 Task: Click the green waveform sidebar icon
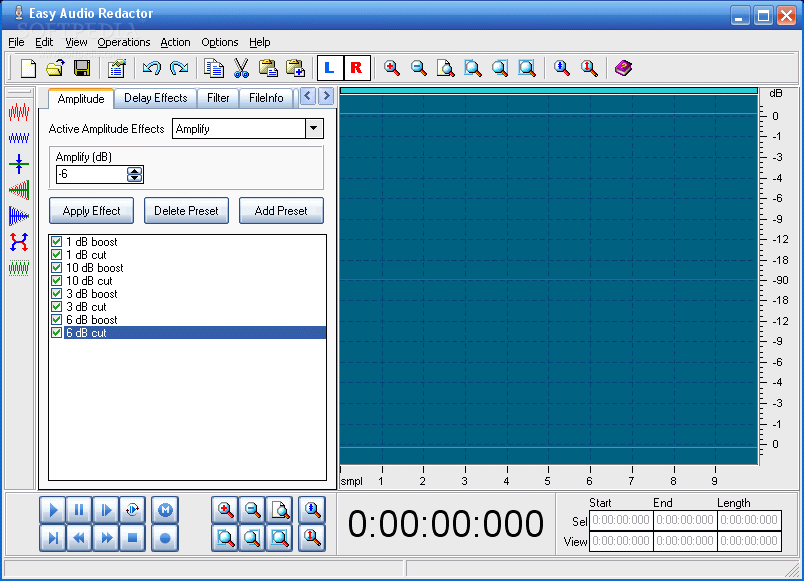pyautogui.click(x=19, y=268)
